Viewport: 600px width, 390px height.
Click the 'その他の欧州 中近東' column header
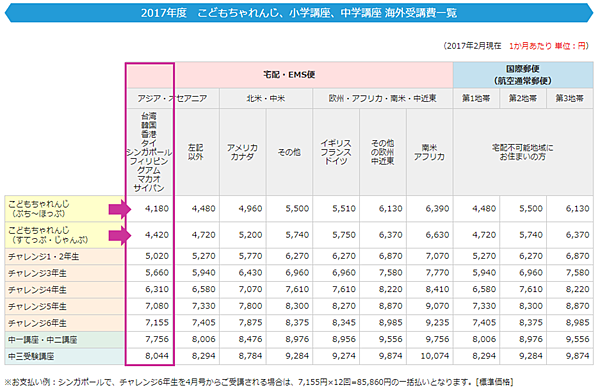click(x=383, y=152)
